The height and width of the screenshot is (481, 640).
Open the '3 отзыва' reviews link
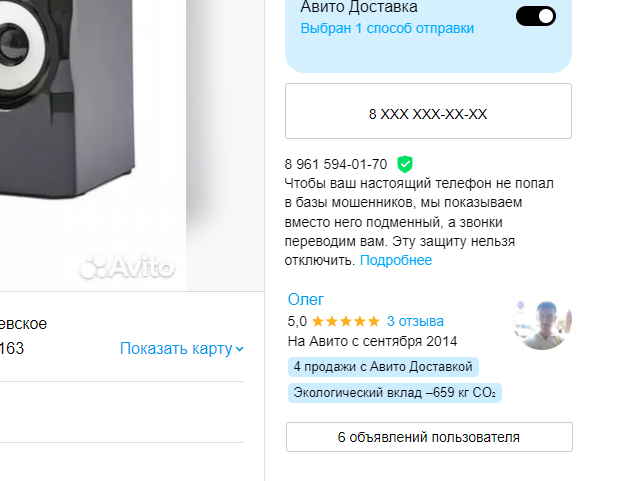pos(415,321)
